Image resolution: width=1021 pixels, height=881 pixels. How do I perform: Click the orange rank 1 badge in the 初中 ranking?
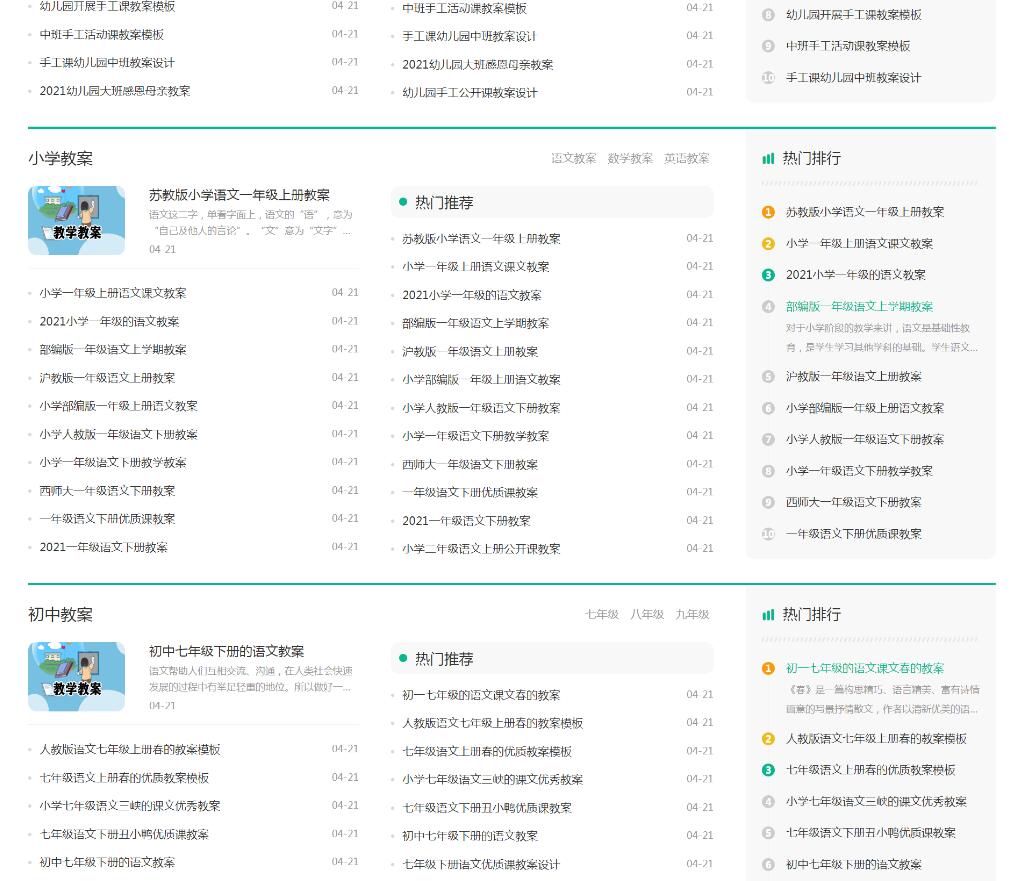point(768,669)
